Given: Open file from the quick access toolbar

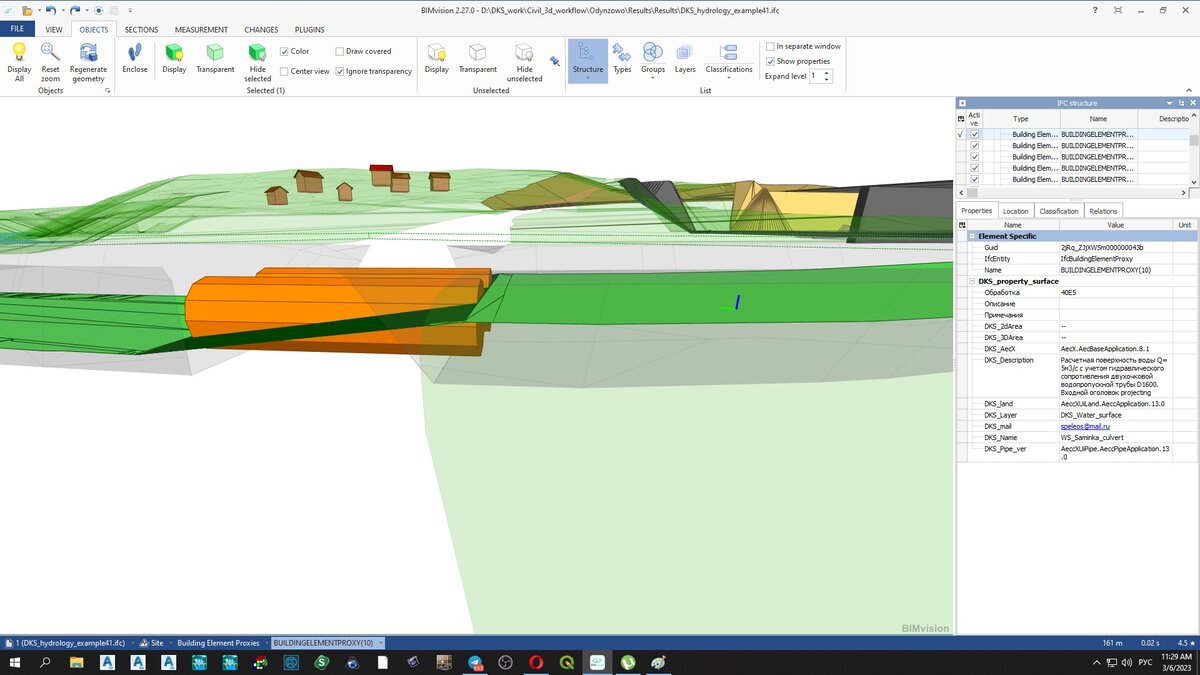Looking at the screenshot, I should coord(29,9).
